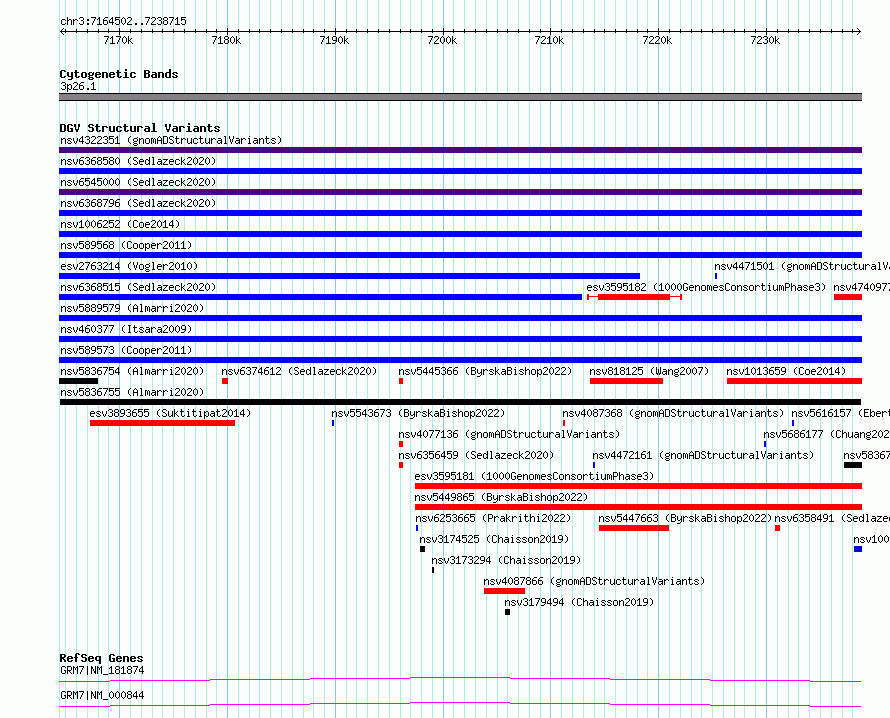Image resolution: width=890 pixels, height=718 pixels.
Task: Click the nsv6374612 small red marker
Action: 225,381
